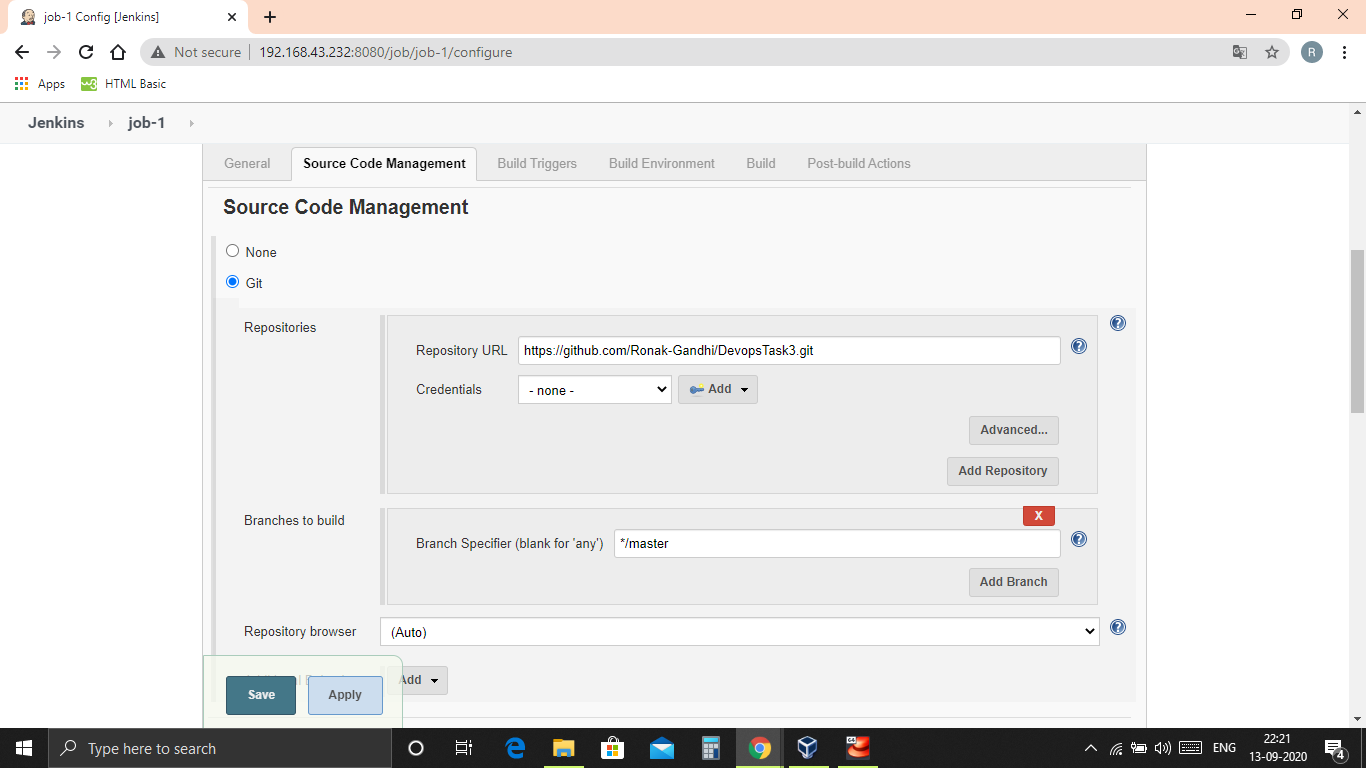Select Source Code Management tab

tap(384, 163)
